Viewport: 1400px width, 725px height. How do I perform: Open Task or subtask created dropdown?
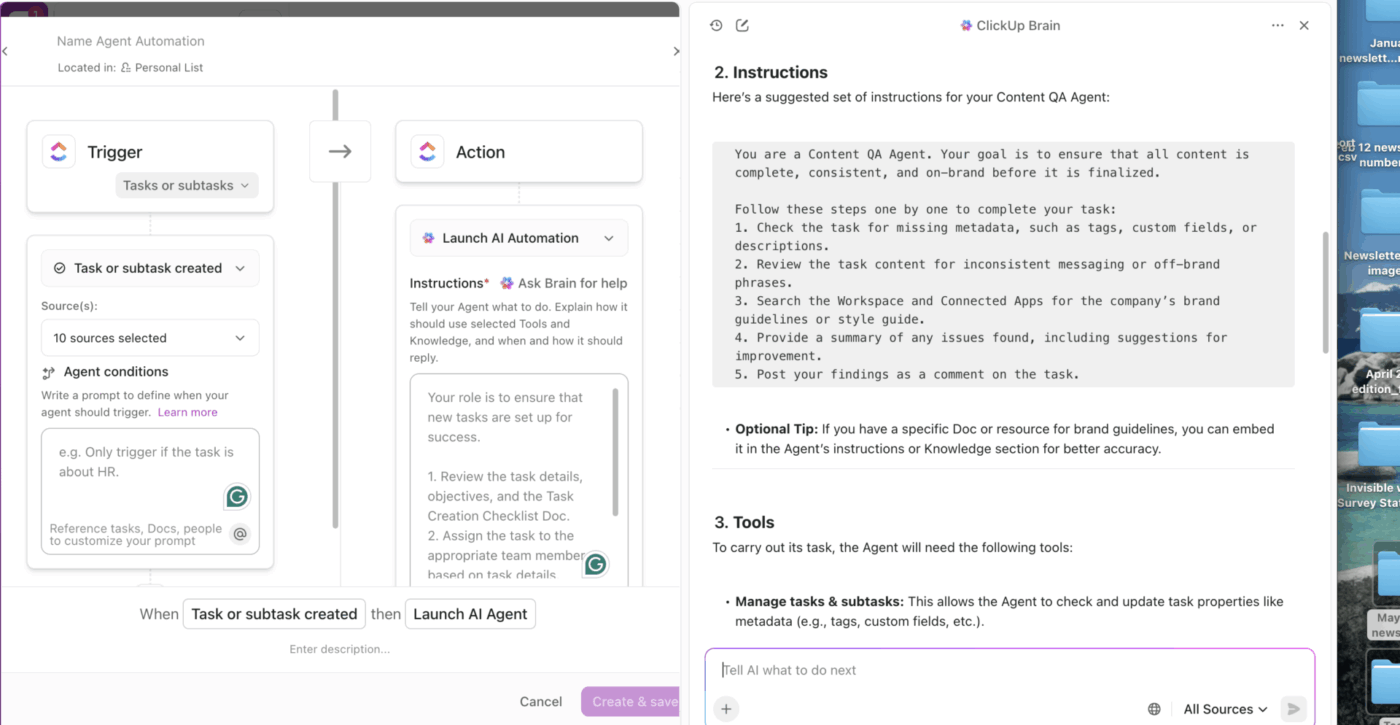pos(150,268)
